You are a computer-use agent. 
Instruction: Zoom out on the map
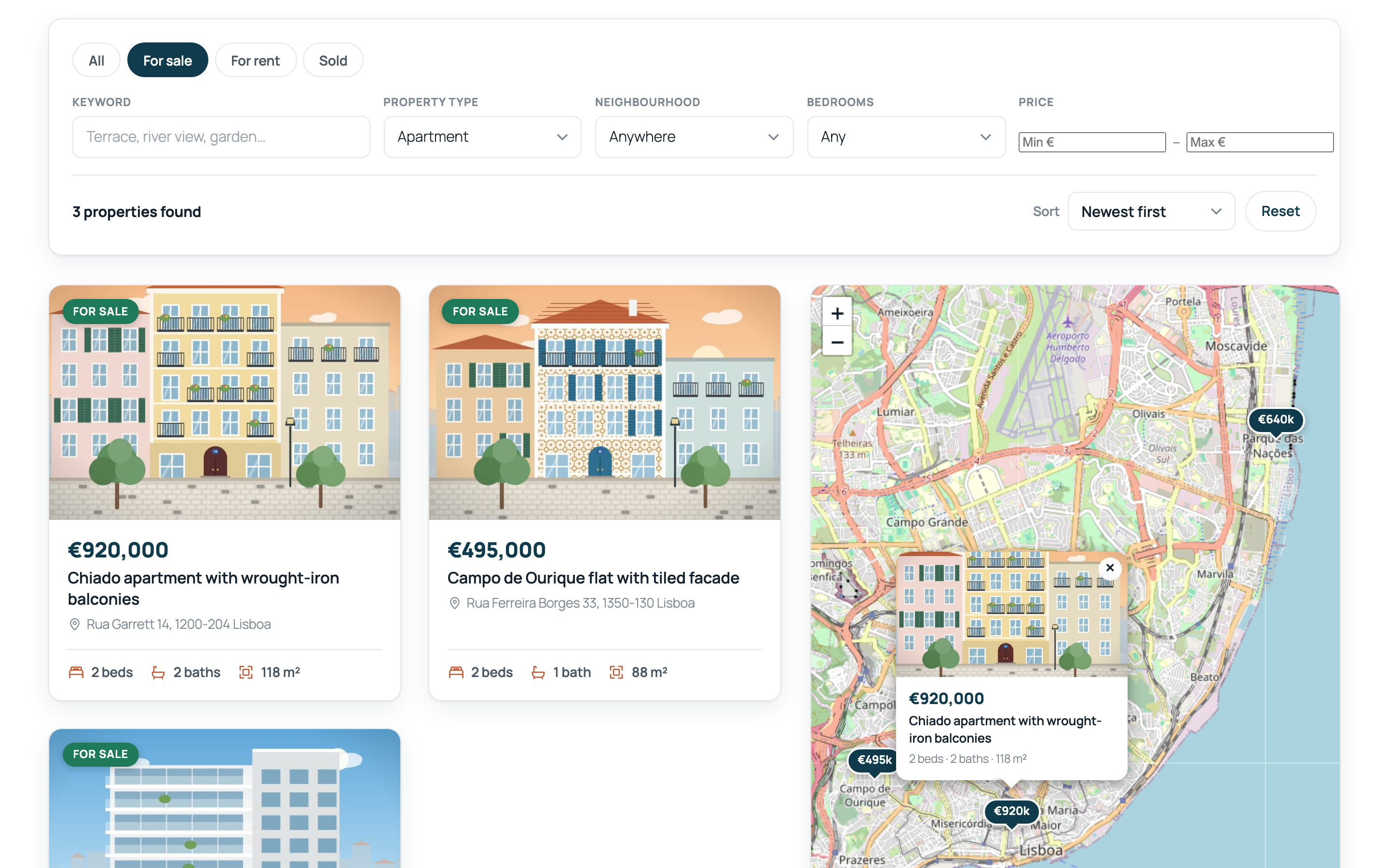point(837,342)
